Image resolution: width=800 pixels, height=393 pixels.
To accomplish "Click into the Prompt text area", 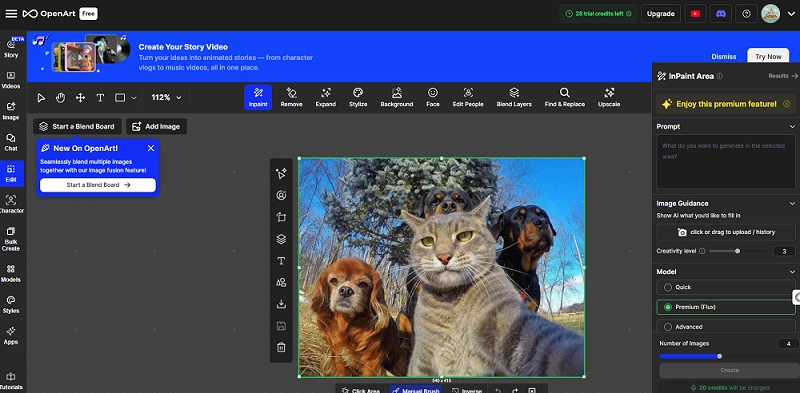I will pos(726,162).
